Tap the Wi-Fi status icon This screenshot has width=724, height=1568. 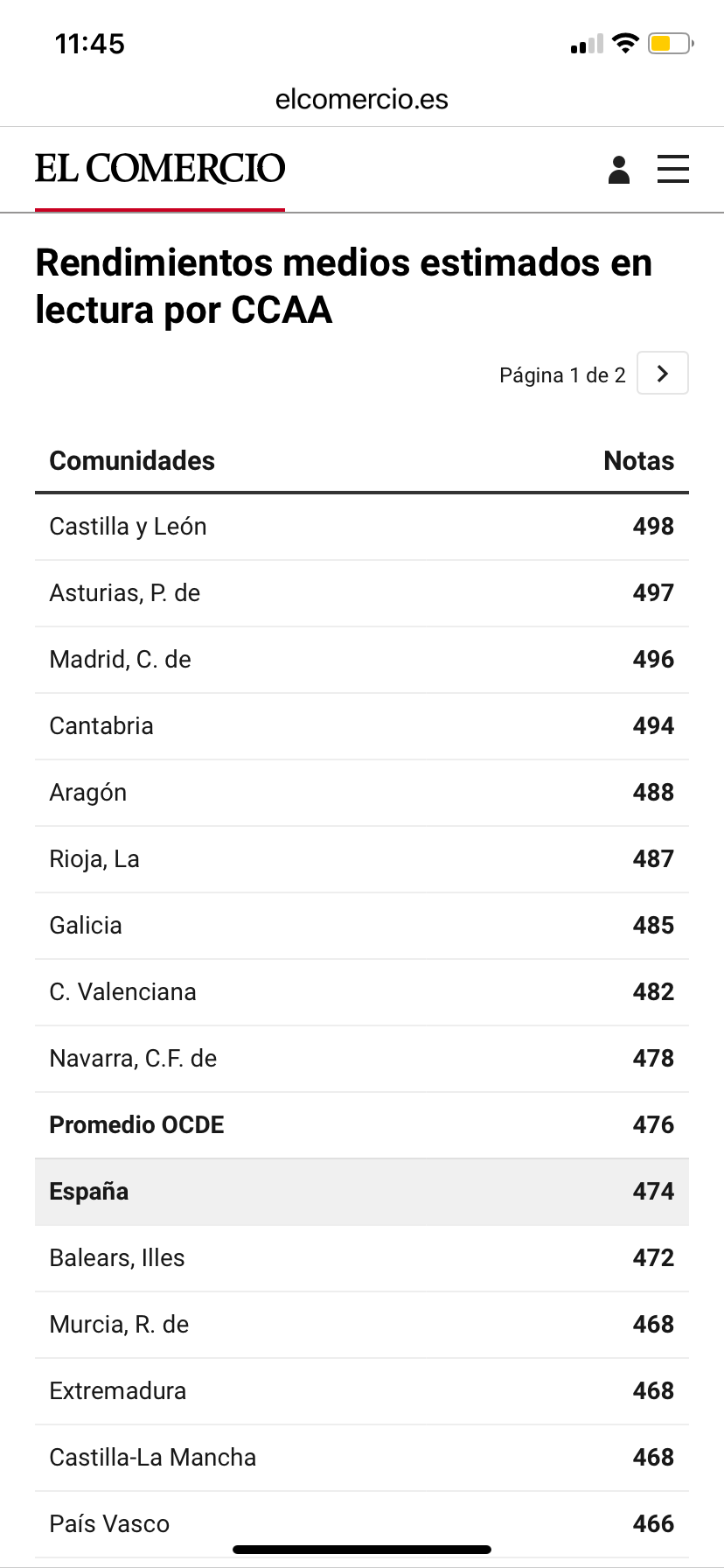pyautogui.click(x=625, y=43)
